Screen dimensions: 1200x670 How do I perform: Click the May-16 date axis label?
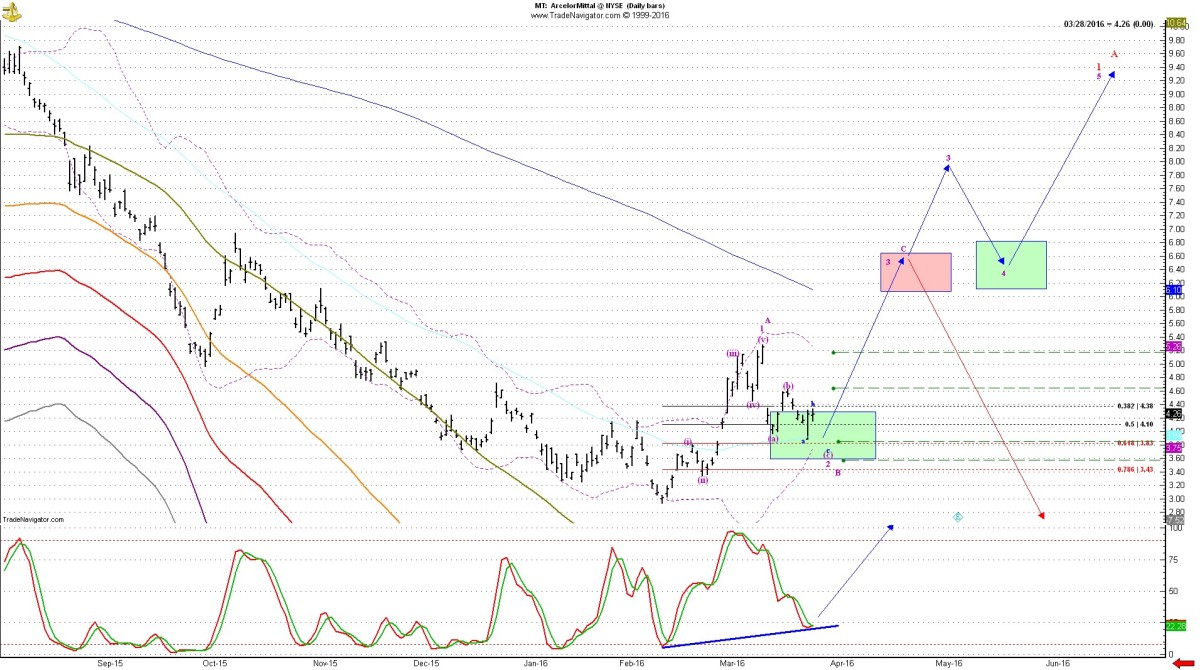[949, 662]
